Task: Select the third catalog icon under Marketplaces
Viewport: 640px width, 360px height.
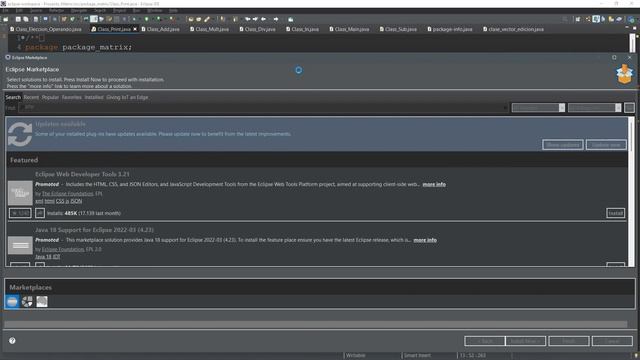Action: click(x=42, y=301)
